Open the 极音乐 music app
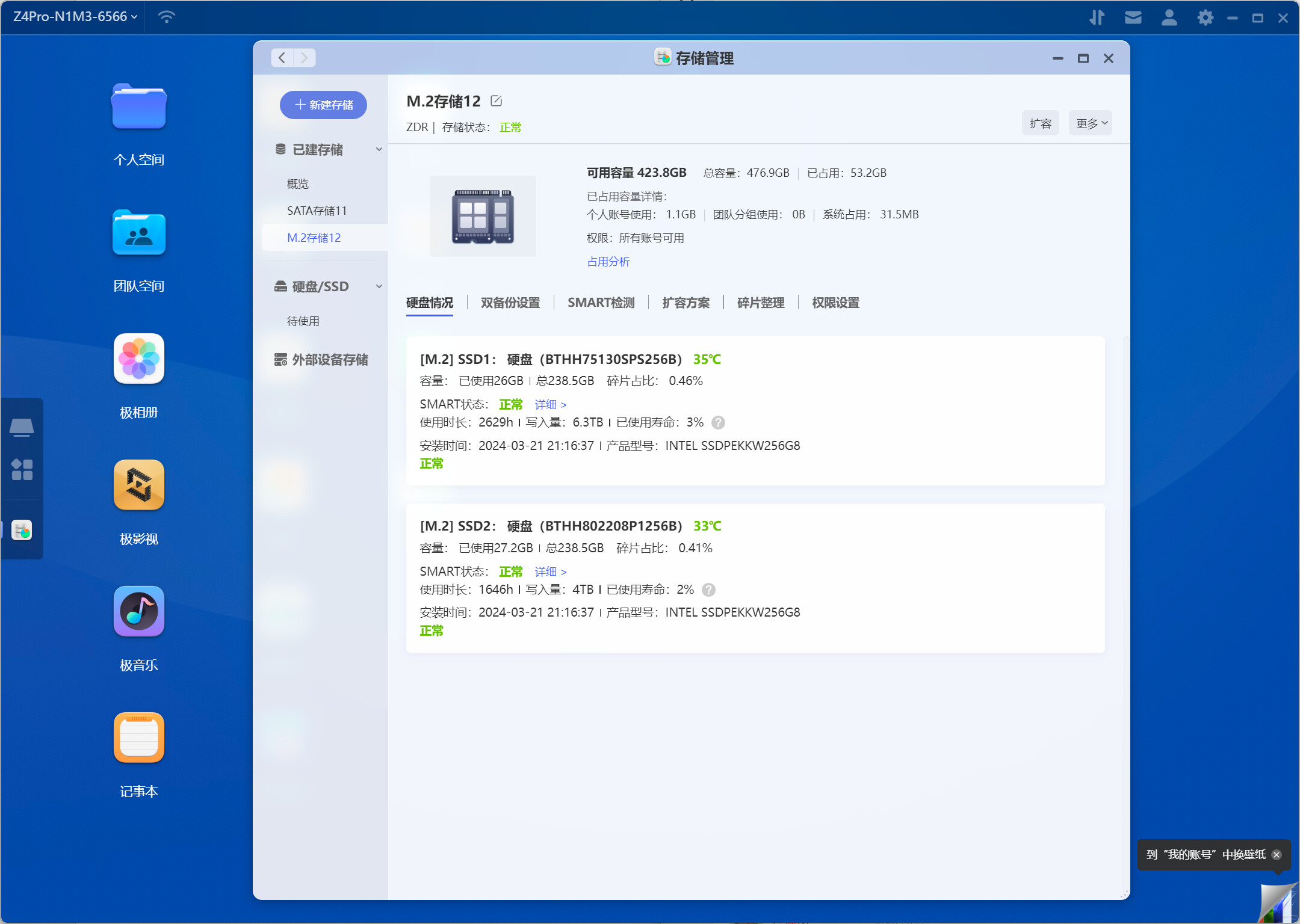This screenshot has height=924, width=1300. point(138,612)
